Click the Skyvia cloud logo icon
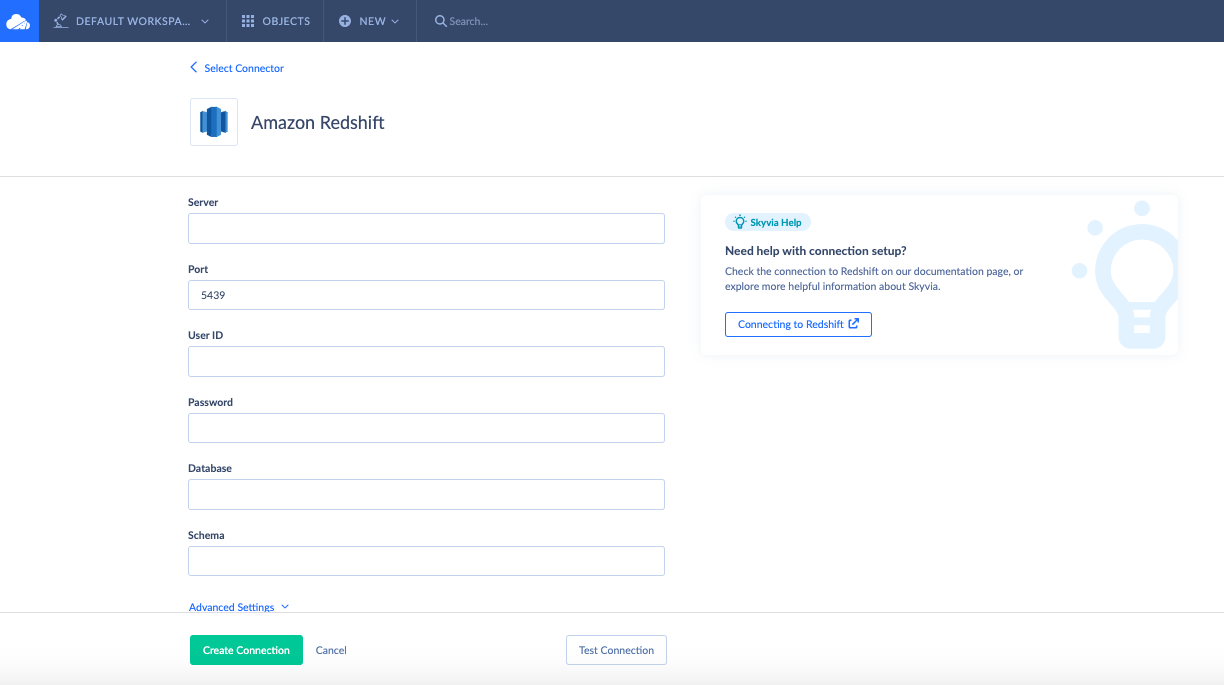 [x=19, y=20]
